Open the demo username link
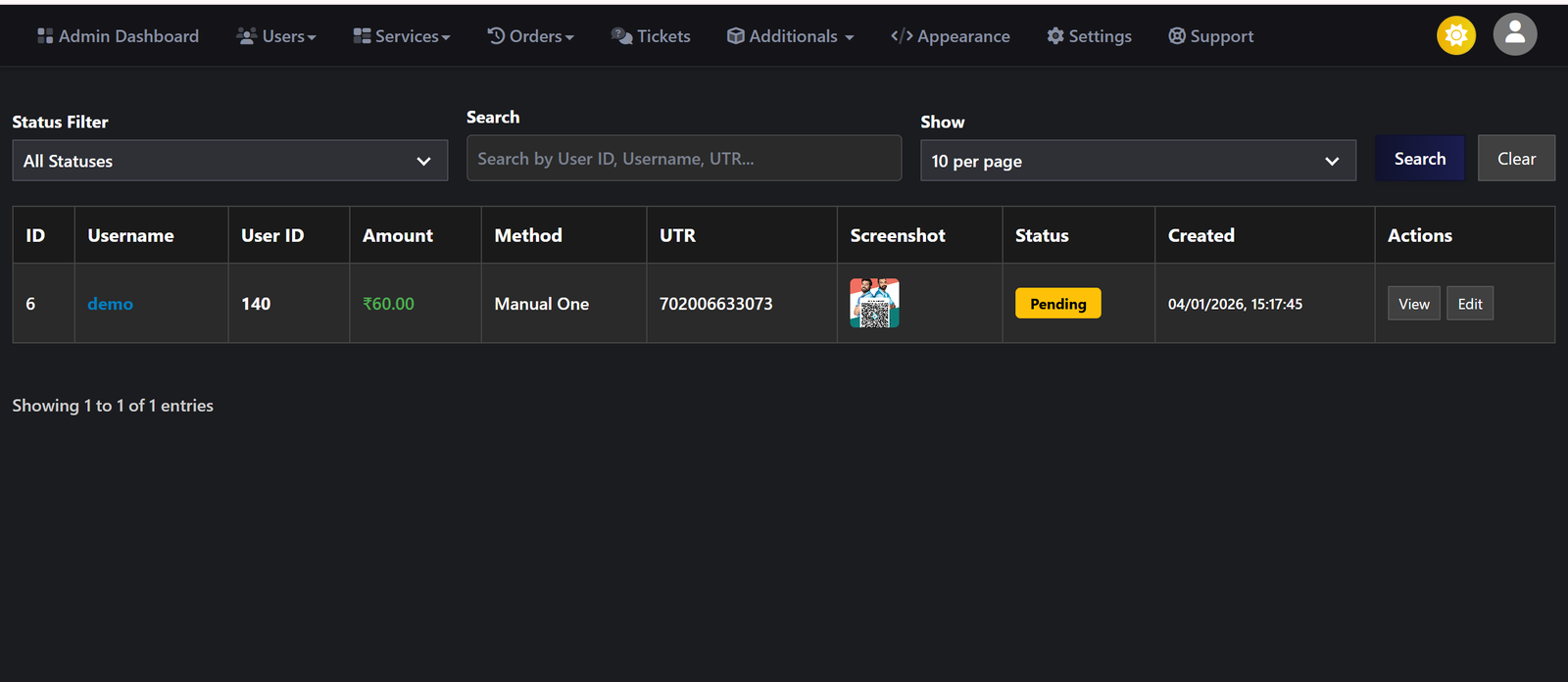The height and width of the screenshot is (682, 1568). coord(110,304)
